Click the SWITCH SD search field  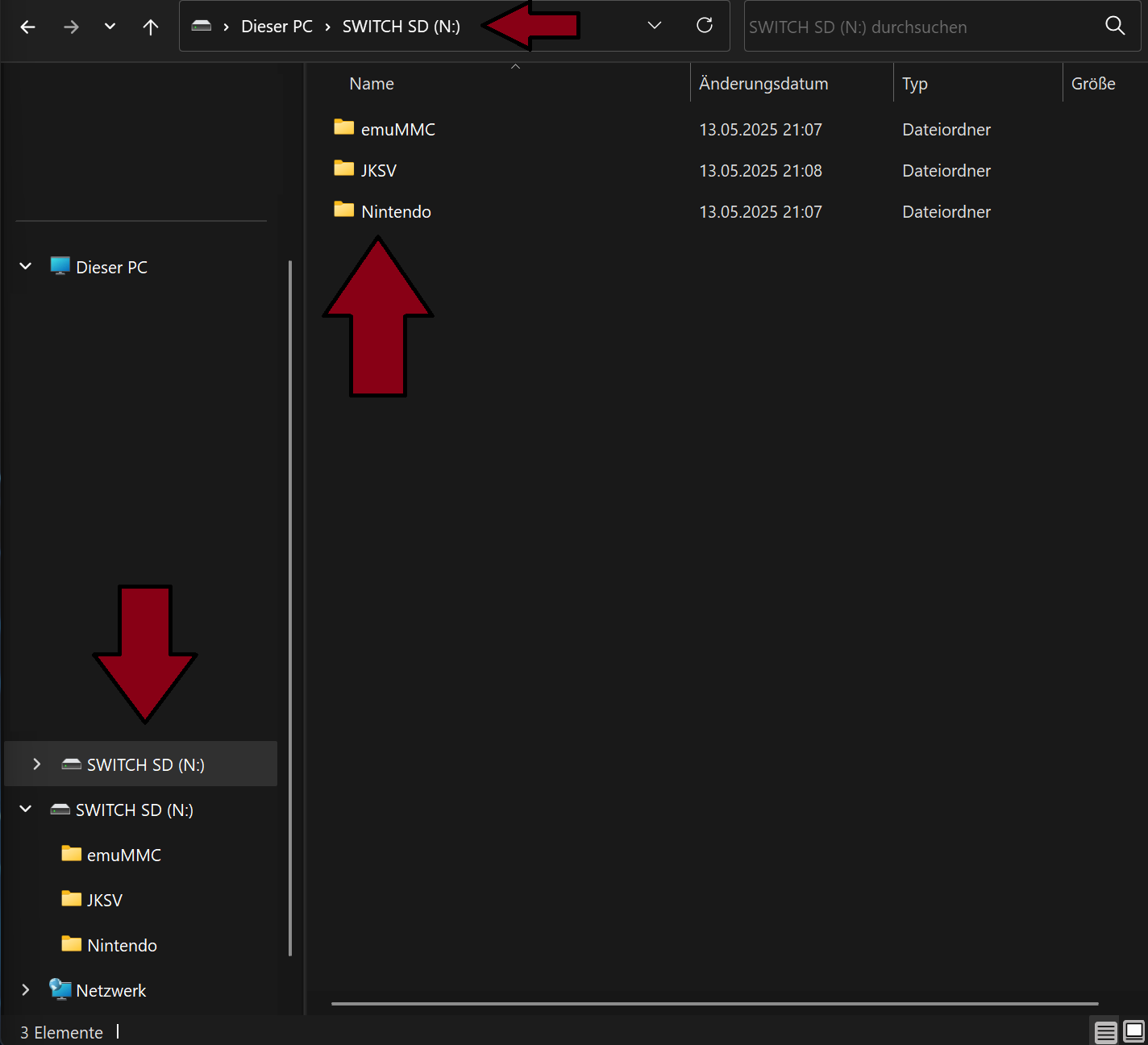(x=919, y=27)
